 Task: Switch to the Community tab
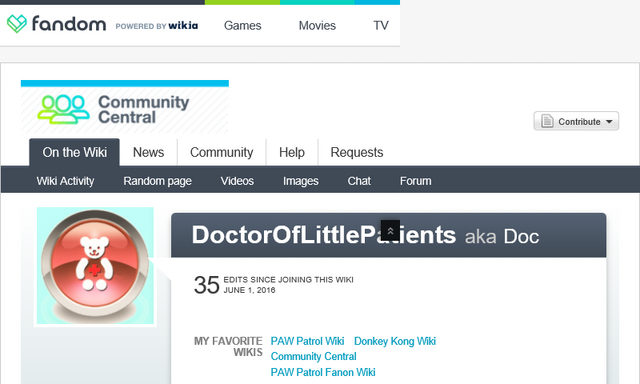pyautogui.click(x=222, y=152)
